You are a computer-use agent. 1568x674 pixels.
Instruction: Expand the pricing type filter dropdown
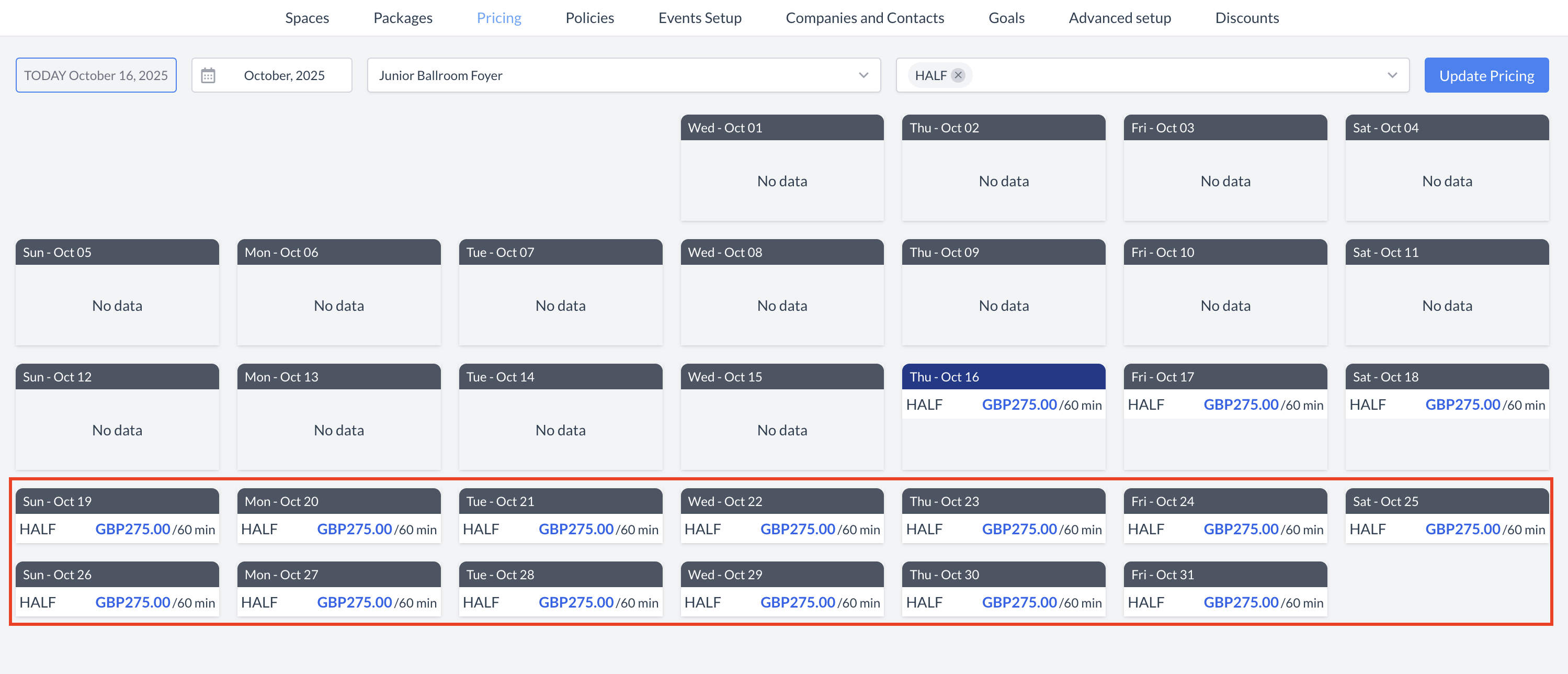coord(1393,75)
